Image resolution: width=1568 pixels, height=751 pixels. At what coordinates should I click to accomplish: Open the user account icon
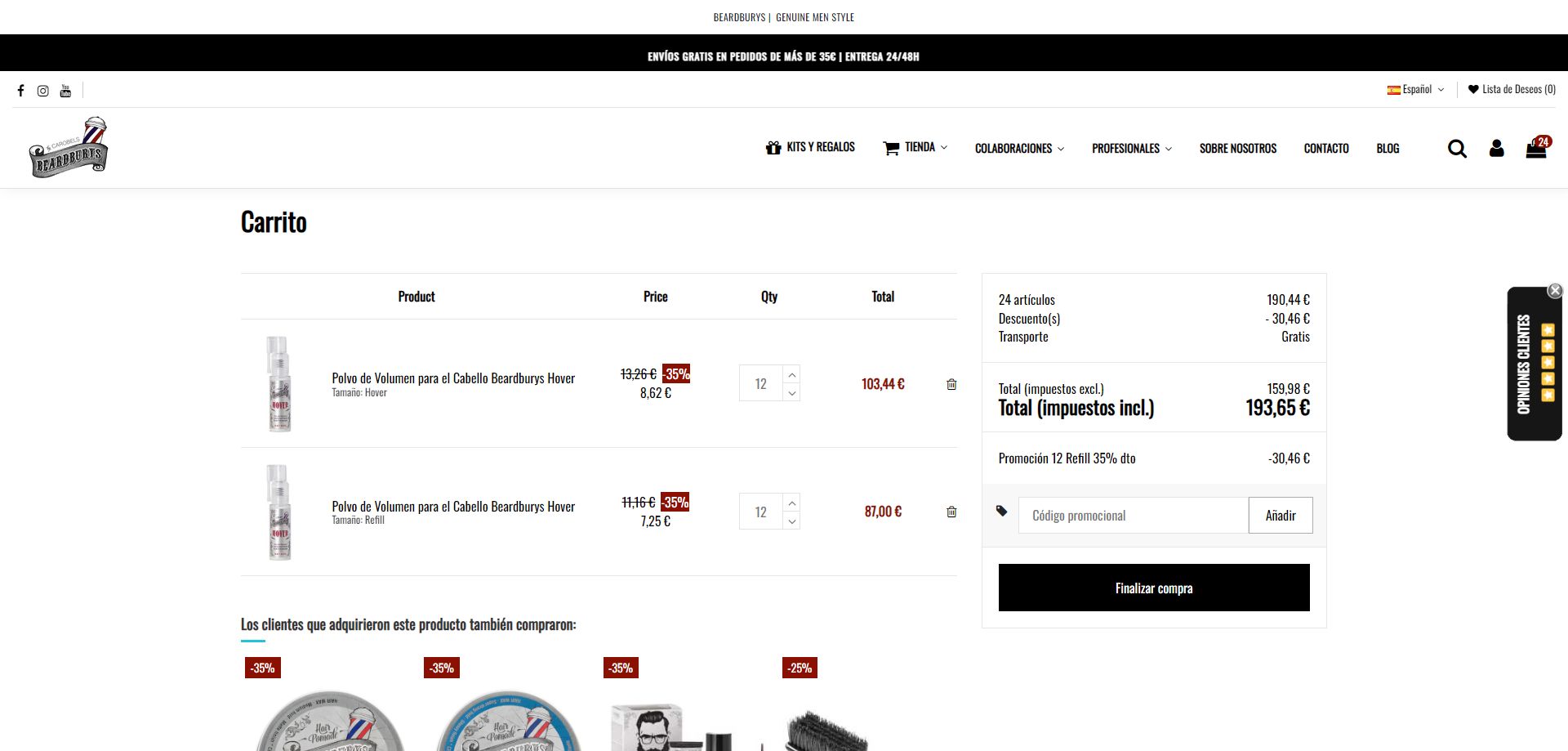tap(1496, 149)
